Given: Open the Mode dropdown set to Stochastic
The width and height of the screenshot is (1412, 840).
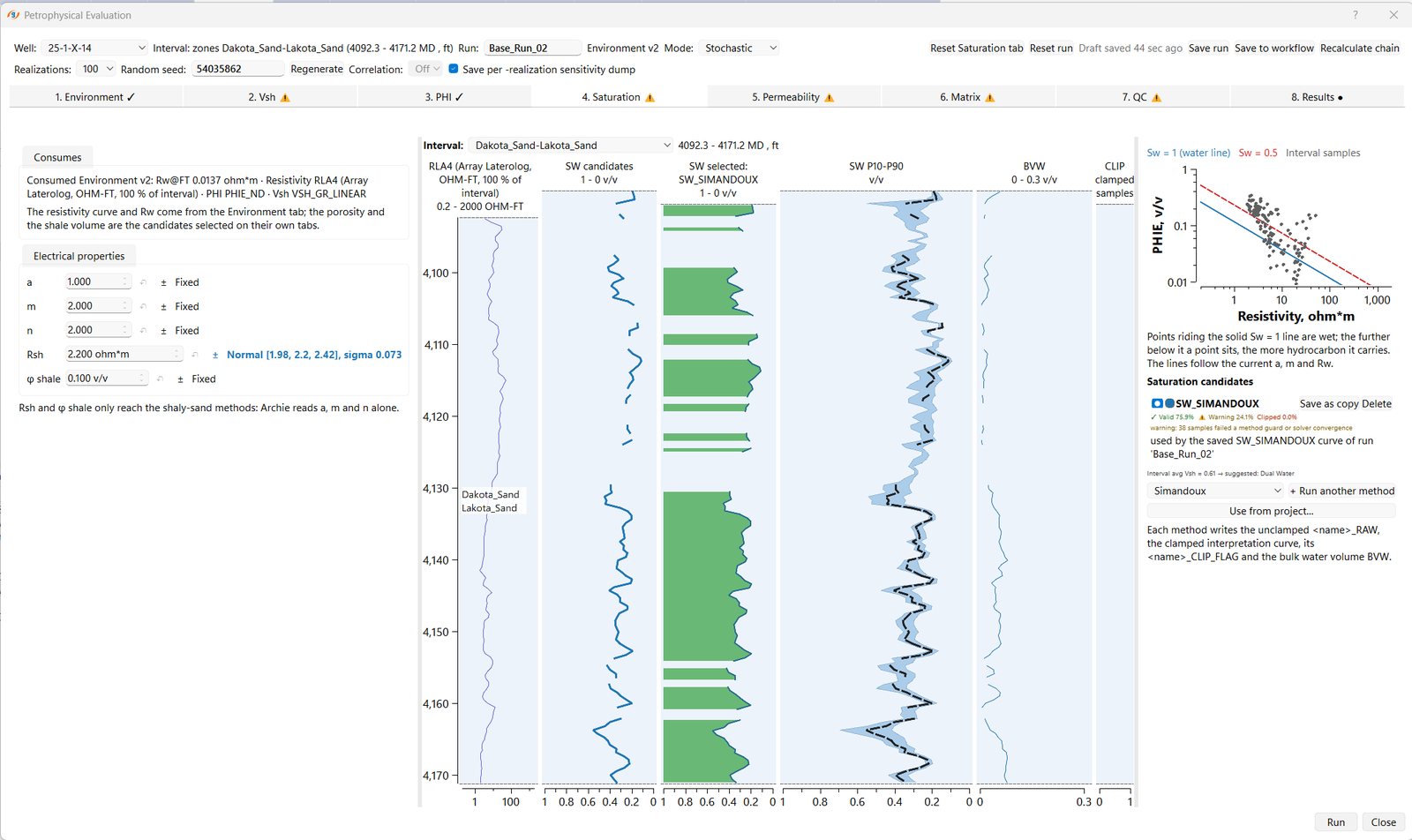Looking at the screenshot, I should coord(740,48).
